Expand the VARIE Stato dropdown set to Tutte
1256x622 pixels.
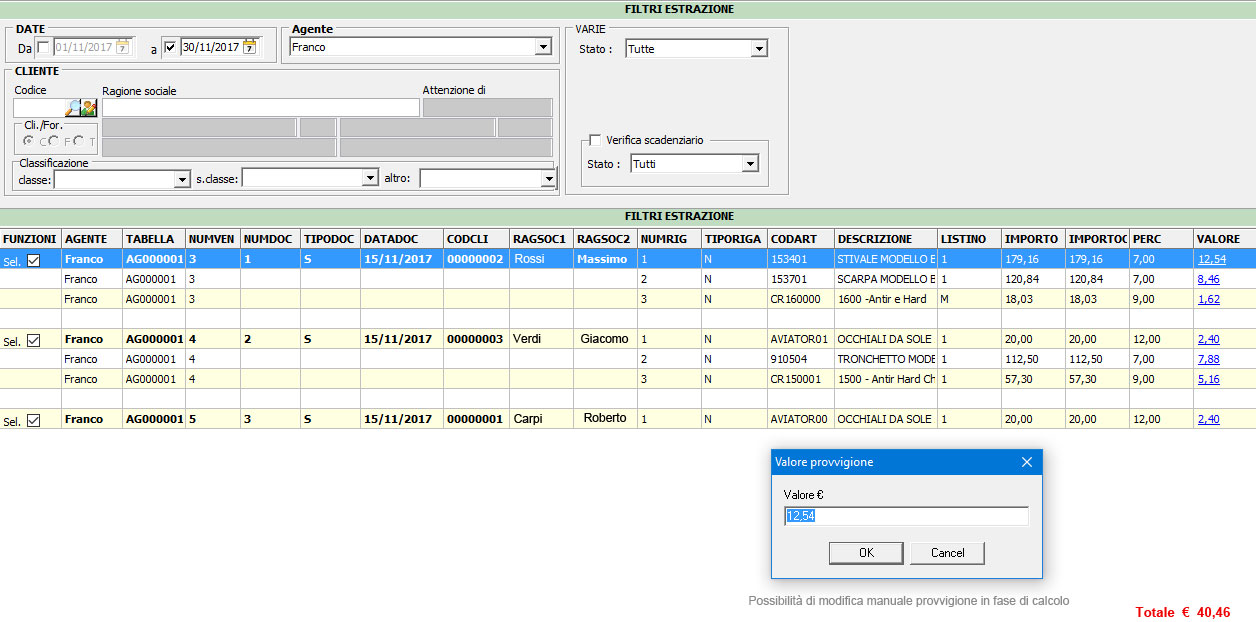click(758, 49)
